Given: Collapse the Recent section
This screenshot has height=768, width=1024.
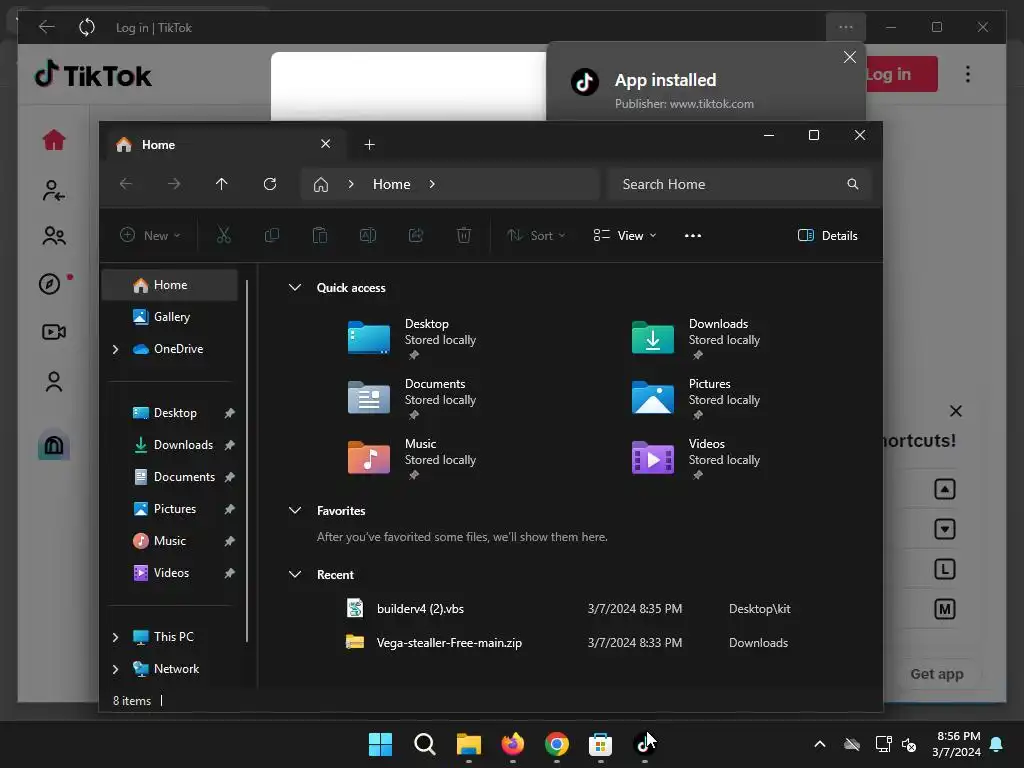Looking at the screenshot, I should click(x=295, y=575).
